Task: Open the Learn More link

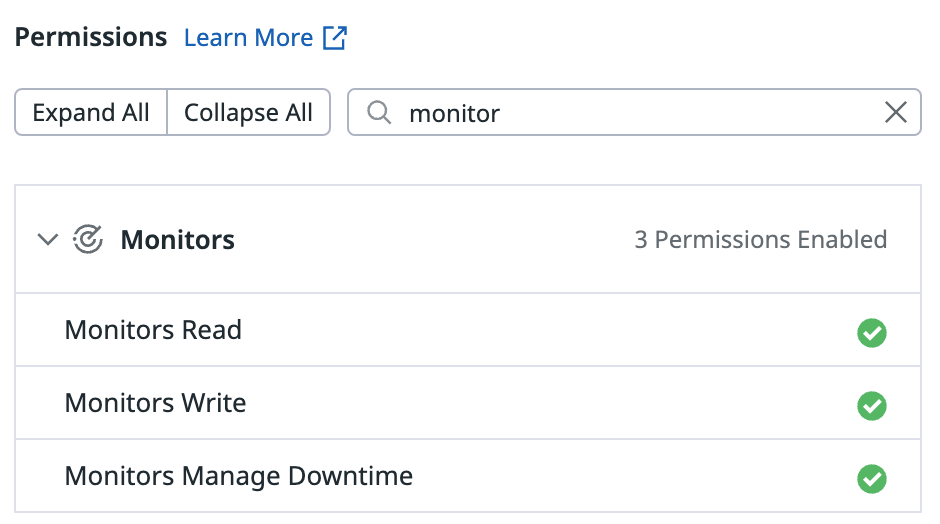Action: tap(248, 38)
